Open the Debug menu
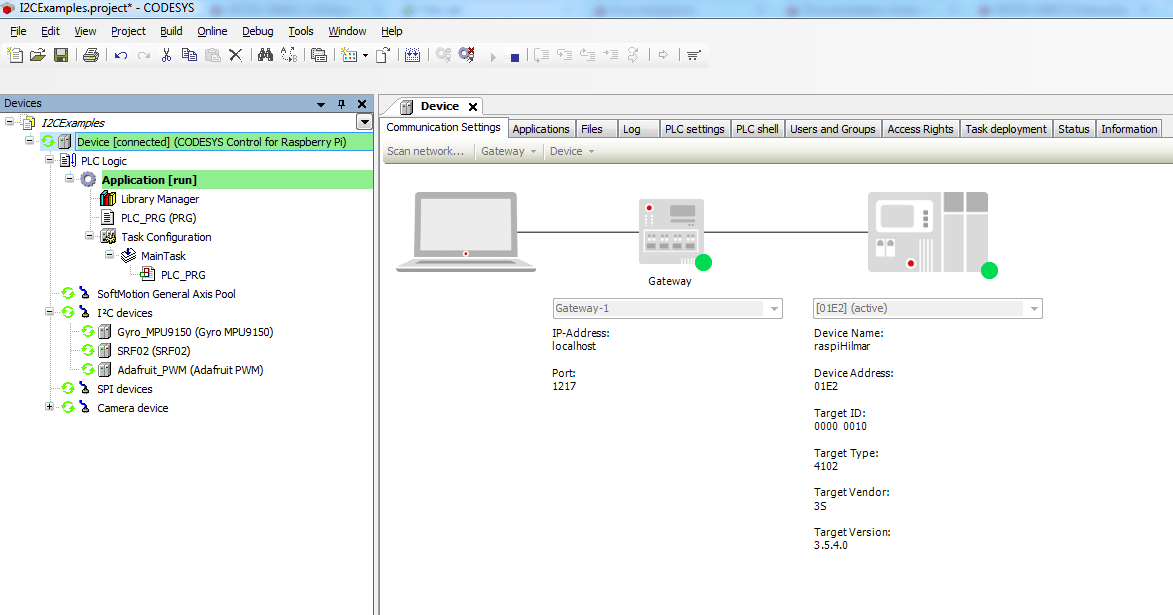 click(257, 31)
